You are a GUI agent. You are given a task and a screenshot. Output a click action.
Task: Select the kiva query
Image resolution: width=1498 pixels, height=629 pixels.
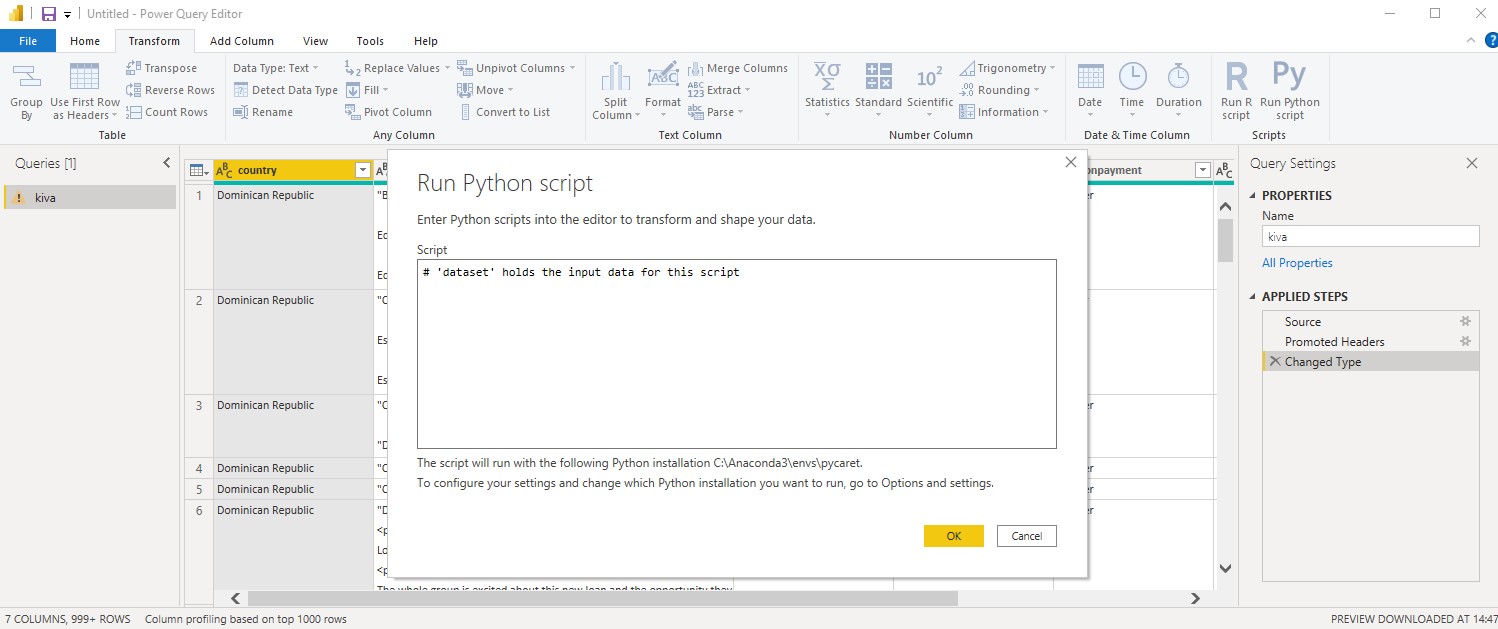click(90, 198)
